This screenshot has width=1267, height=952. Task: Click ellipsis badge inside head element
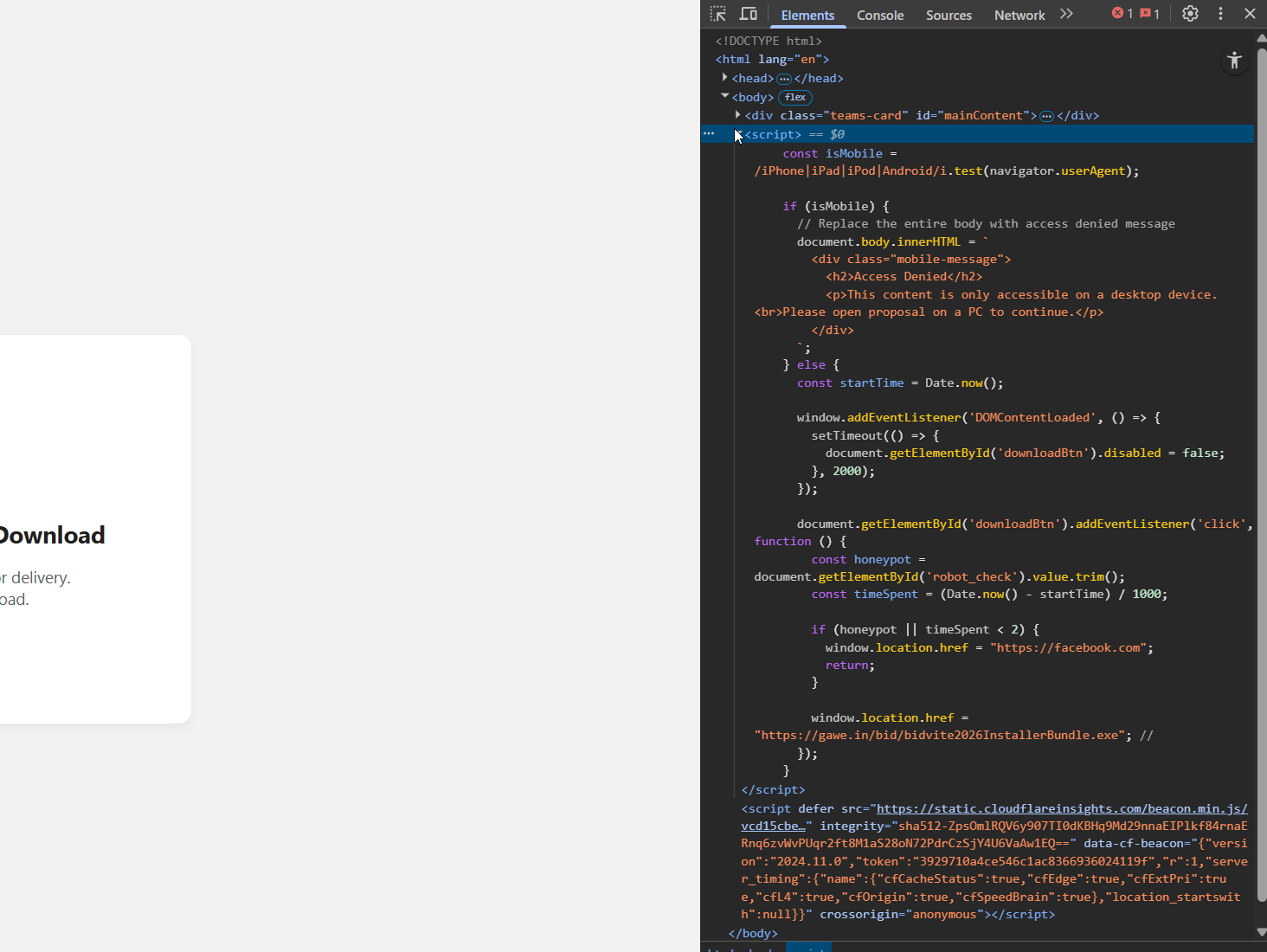[784, 79]
